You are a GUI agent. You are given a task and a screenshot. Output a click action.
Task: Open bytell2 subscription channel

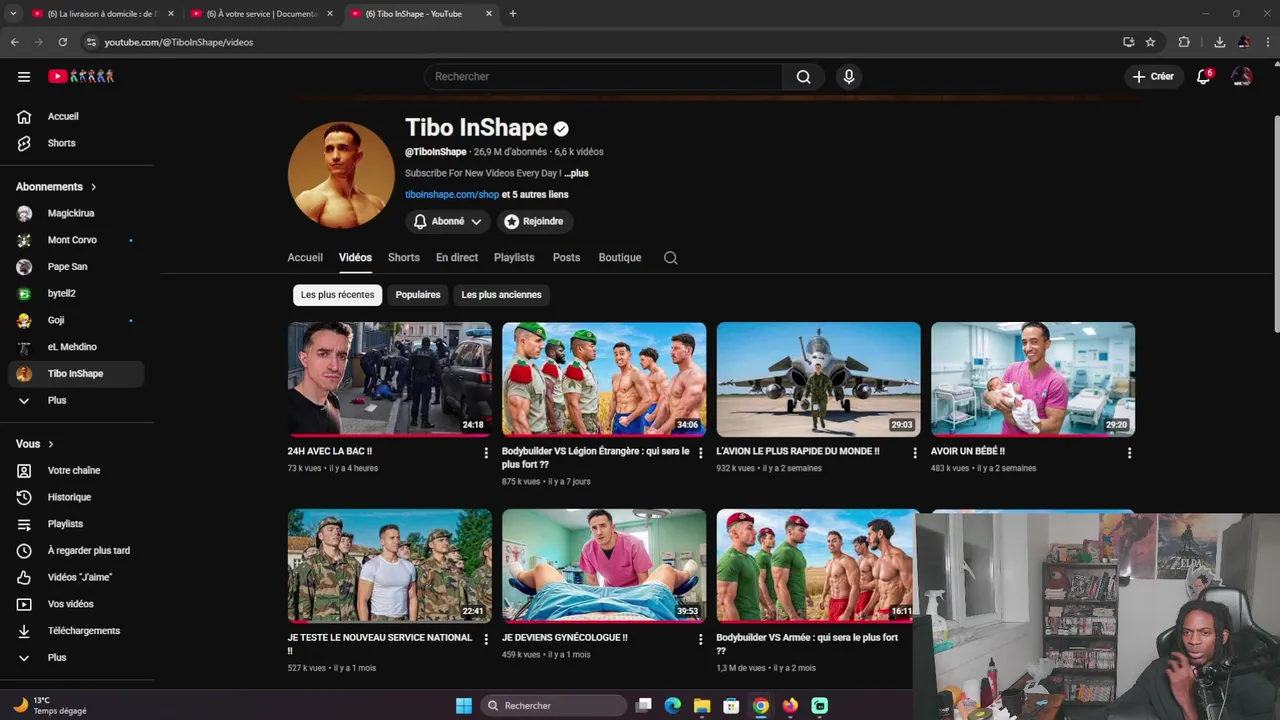tap(76, 294)
